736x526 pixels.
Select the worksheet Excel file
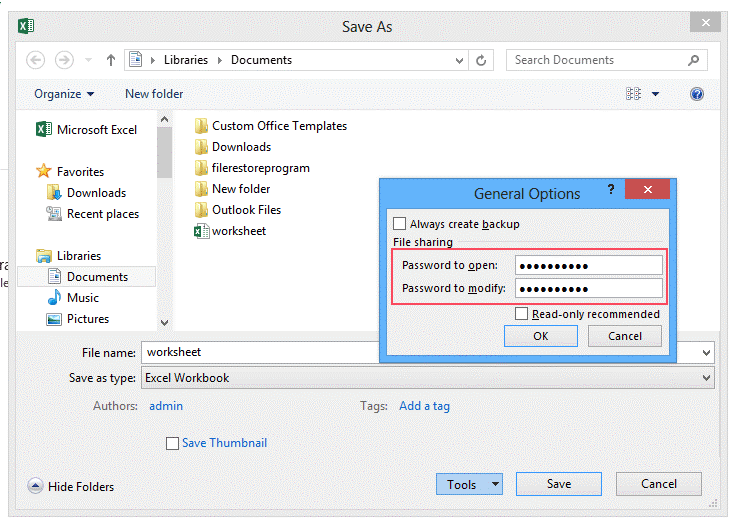coord(230,231)
